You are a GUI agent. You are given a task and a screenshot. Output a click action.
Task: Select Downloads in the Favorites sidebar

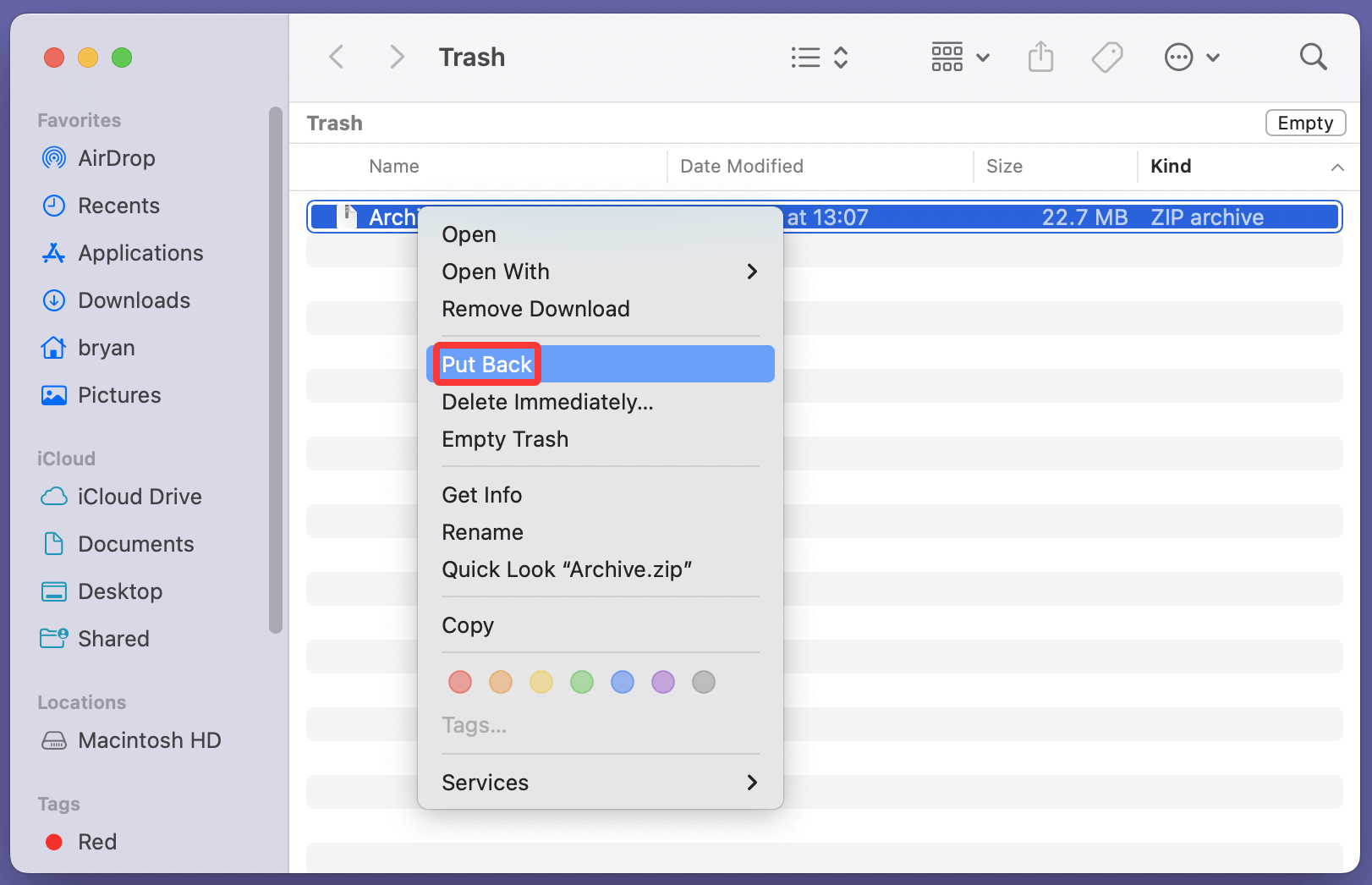click(x=133, y=300)
